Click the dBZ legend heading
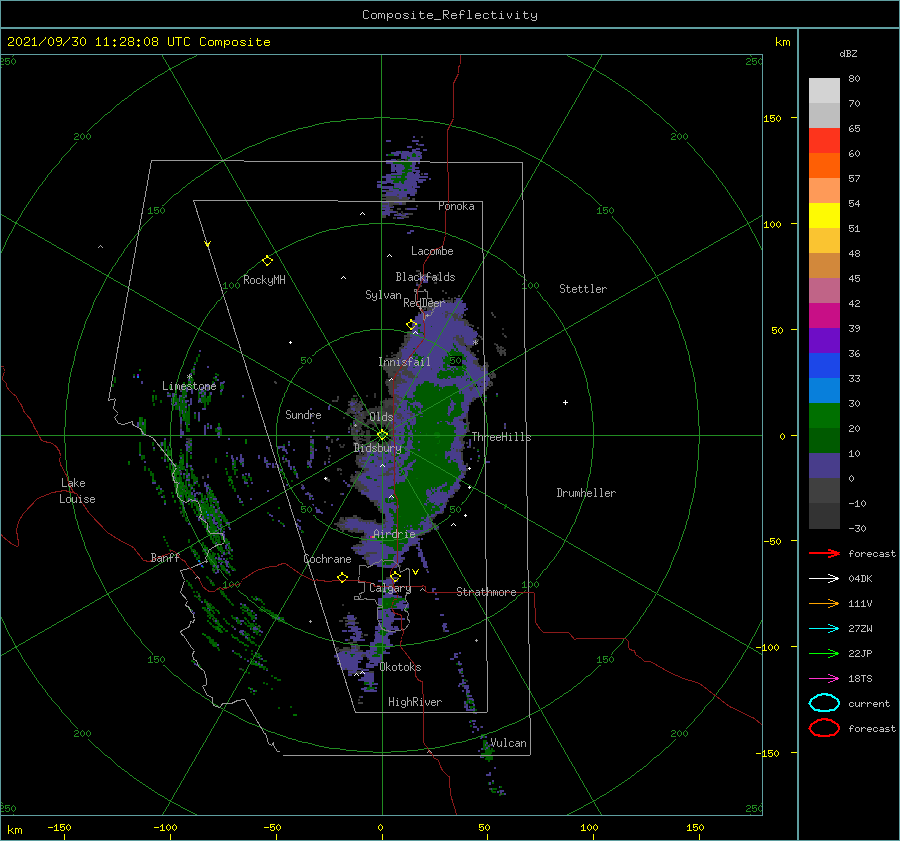900x841 pixels. click(848, 54)
